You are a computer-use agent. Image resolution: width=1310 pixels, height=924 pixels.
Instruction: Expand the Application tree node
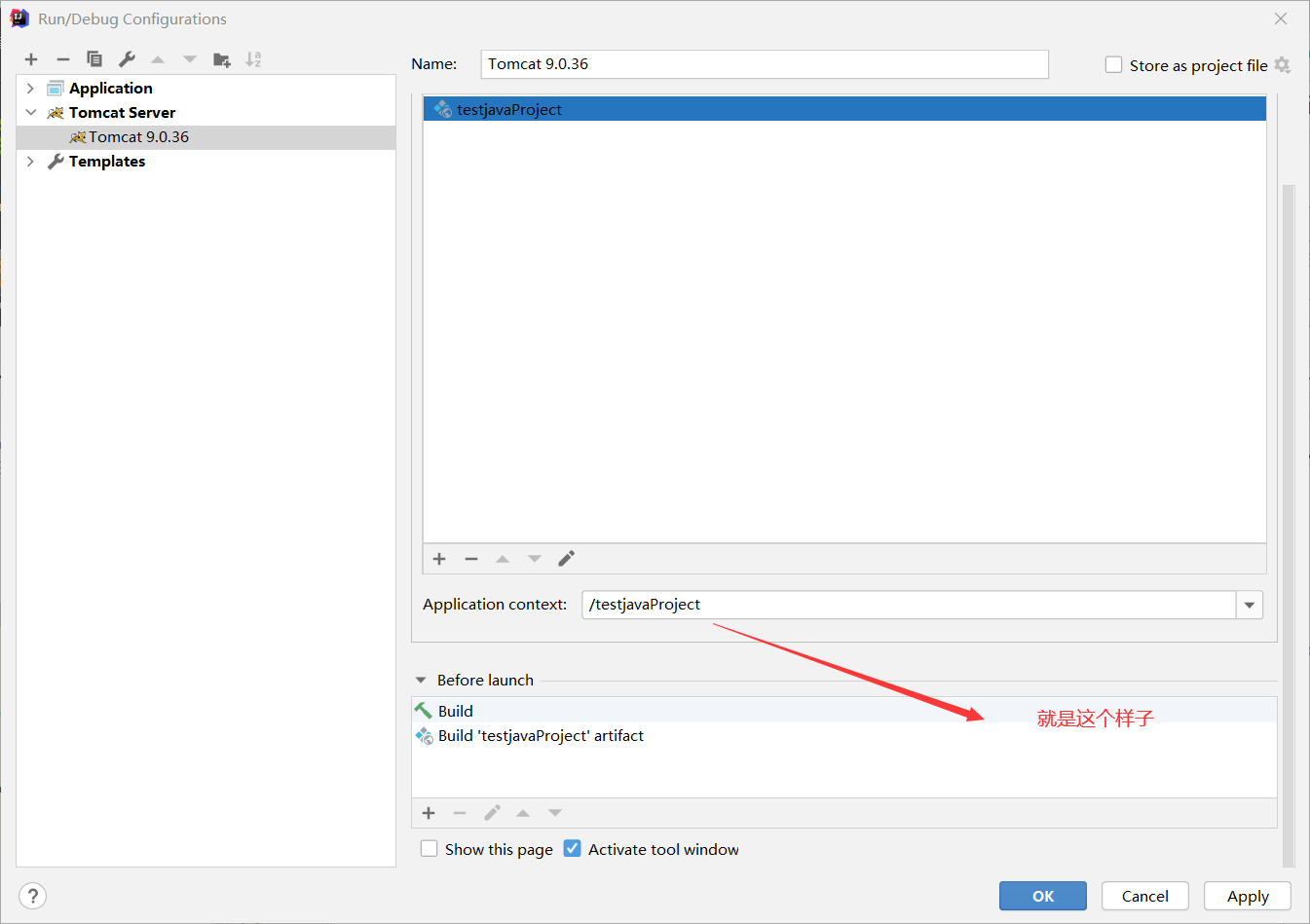(x=30, y=89)
